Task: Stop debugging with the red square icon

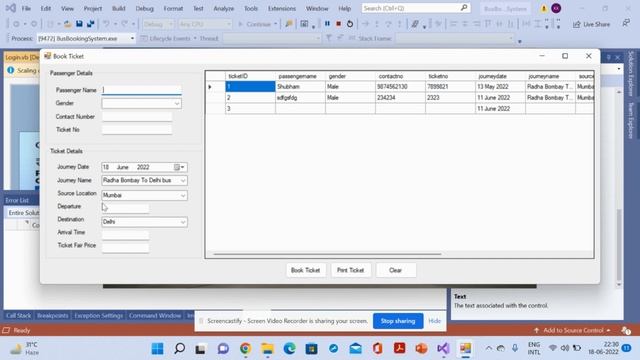Action: tap(338, 24)
